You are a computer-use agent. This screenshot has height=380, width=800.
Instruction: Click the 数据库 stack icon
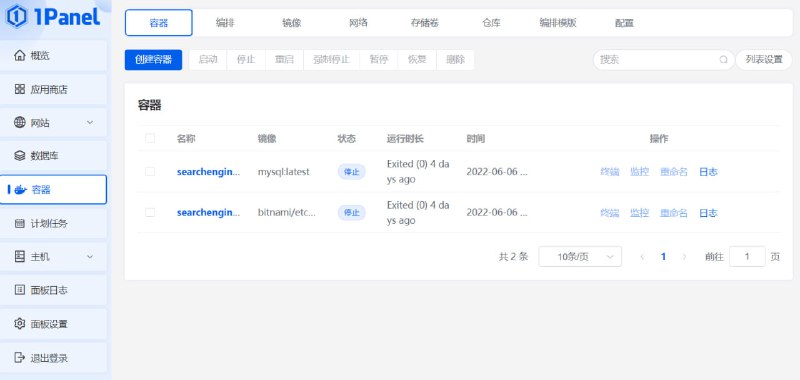(19, 156)
